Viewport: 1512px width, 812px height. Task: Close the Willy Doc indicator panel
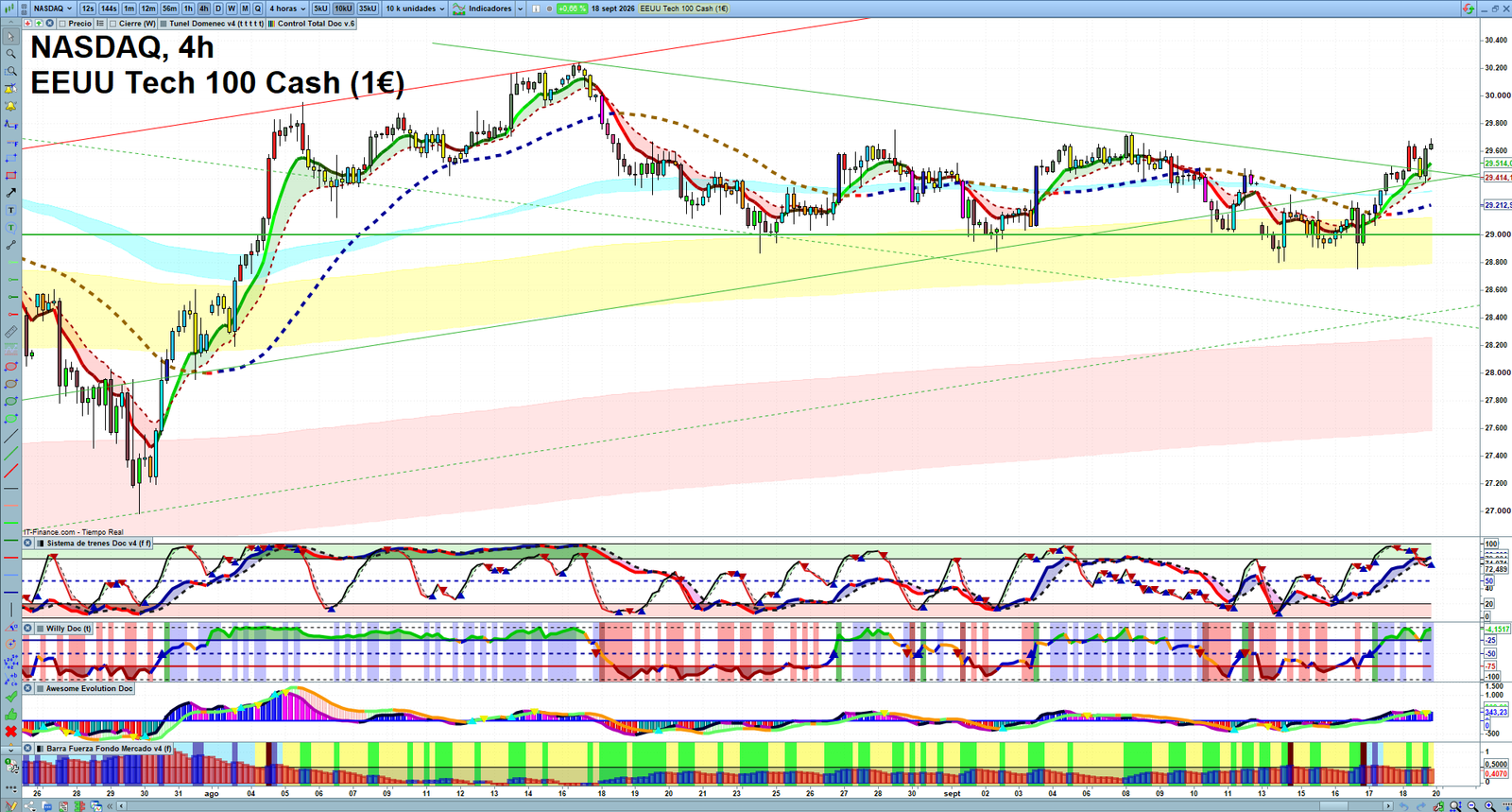(x=28, y=629)
